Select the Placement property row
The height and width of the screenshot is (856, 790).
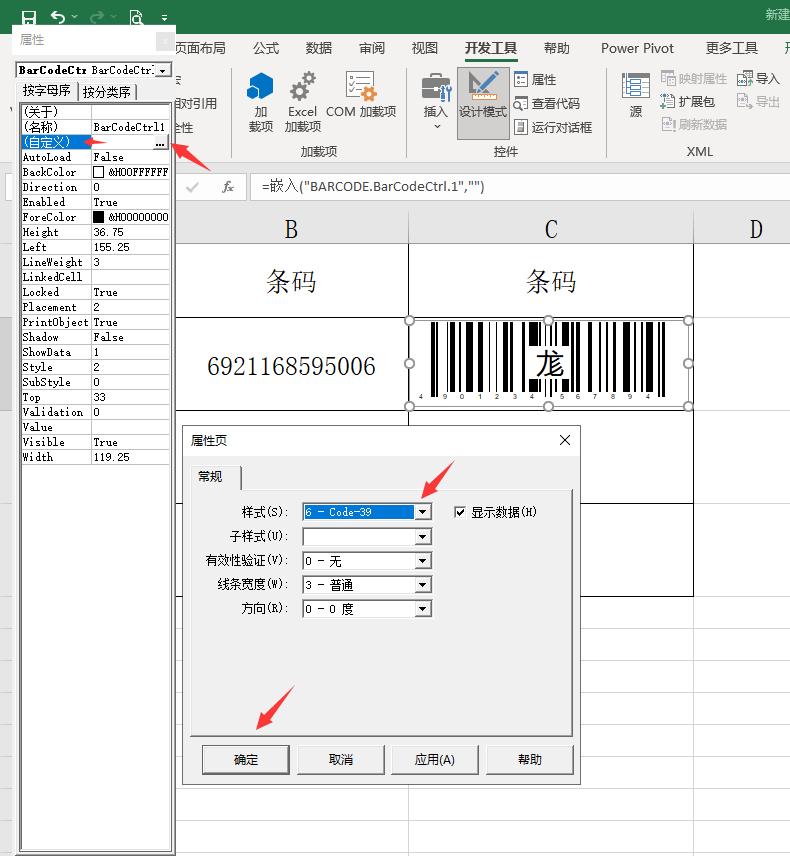95,307
